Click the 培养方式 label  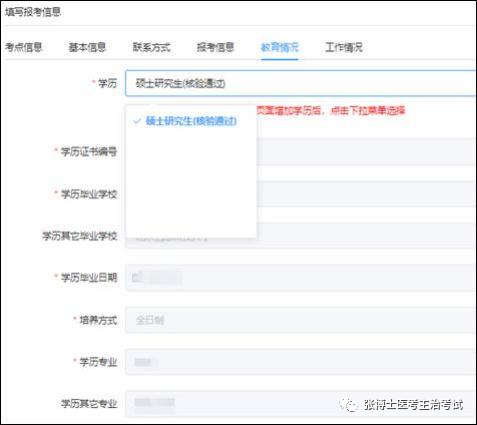pyautogui.click(x=98, y=320)
